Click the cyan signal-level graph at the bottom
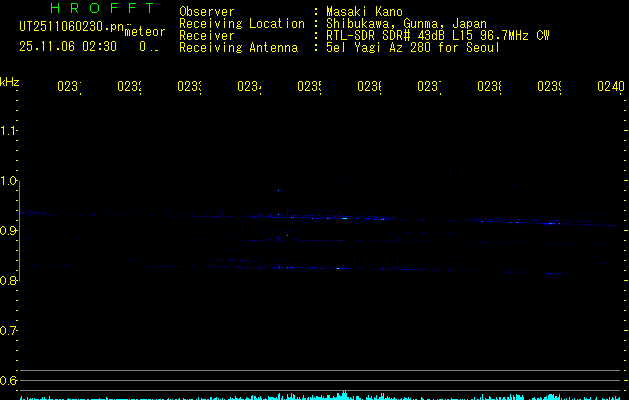629x400 pixels. (x=321, y=396)
